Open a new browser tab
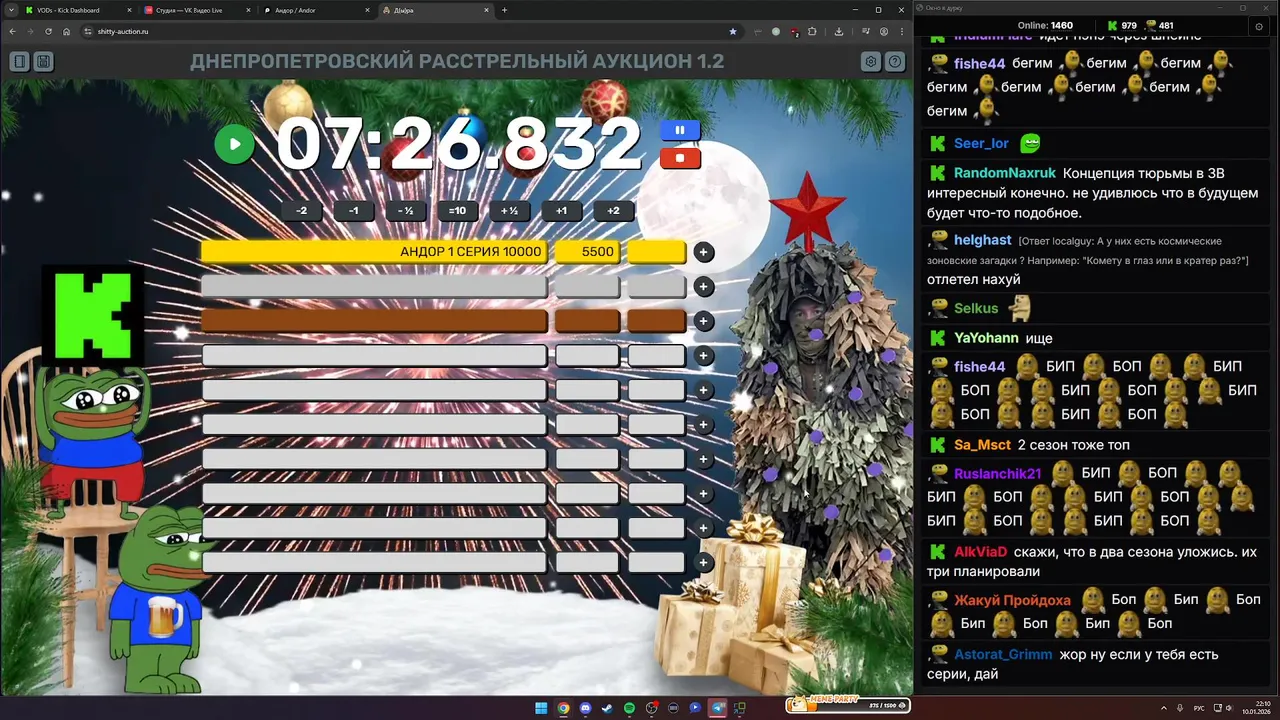1280x720 pixels. [x=504, y=10]
